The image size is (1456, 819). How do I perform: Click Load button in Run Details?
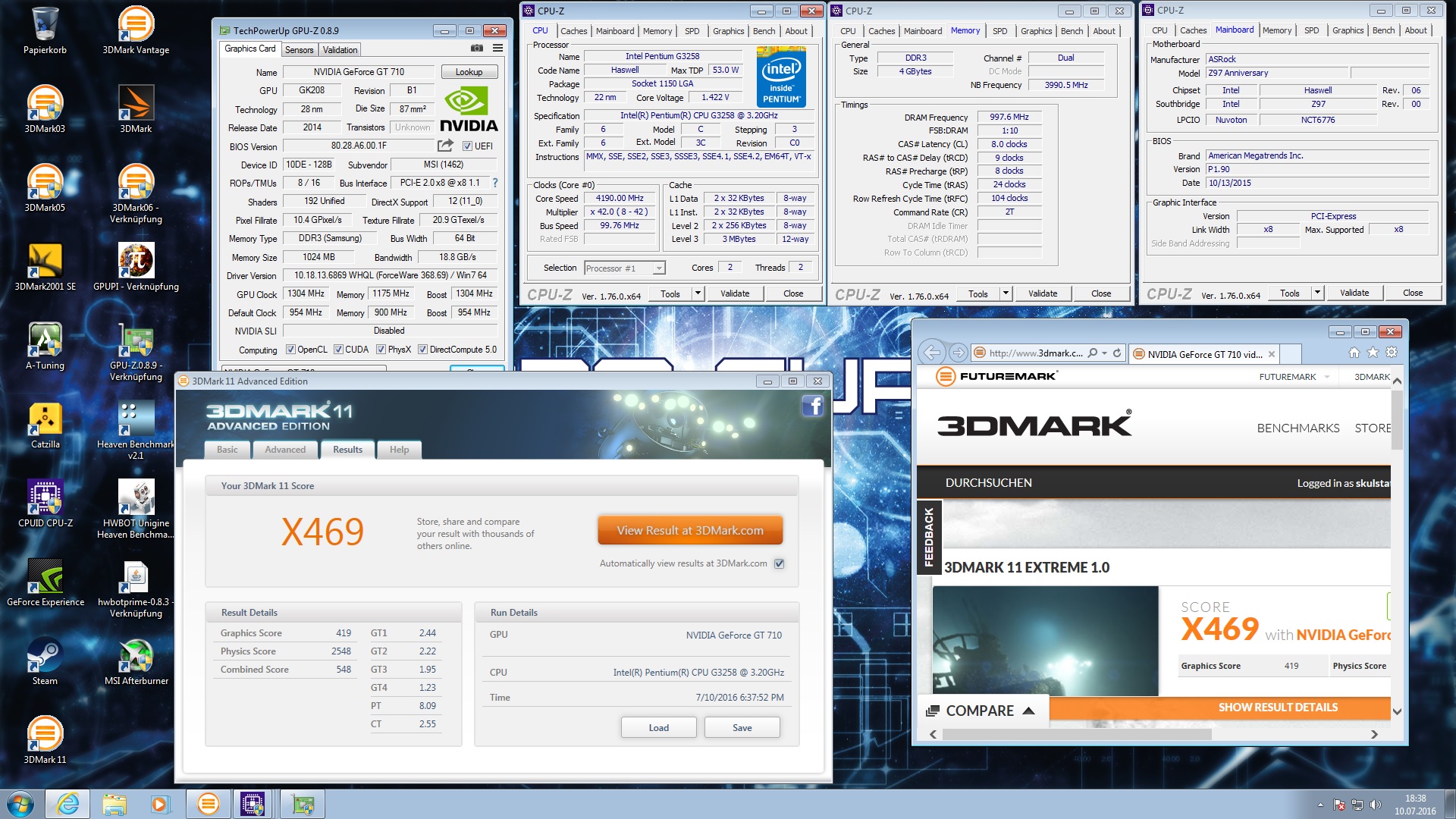click(x=658, y=728)
